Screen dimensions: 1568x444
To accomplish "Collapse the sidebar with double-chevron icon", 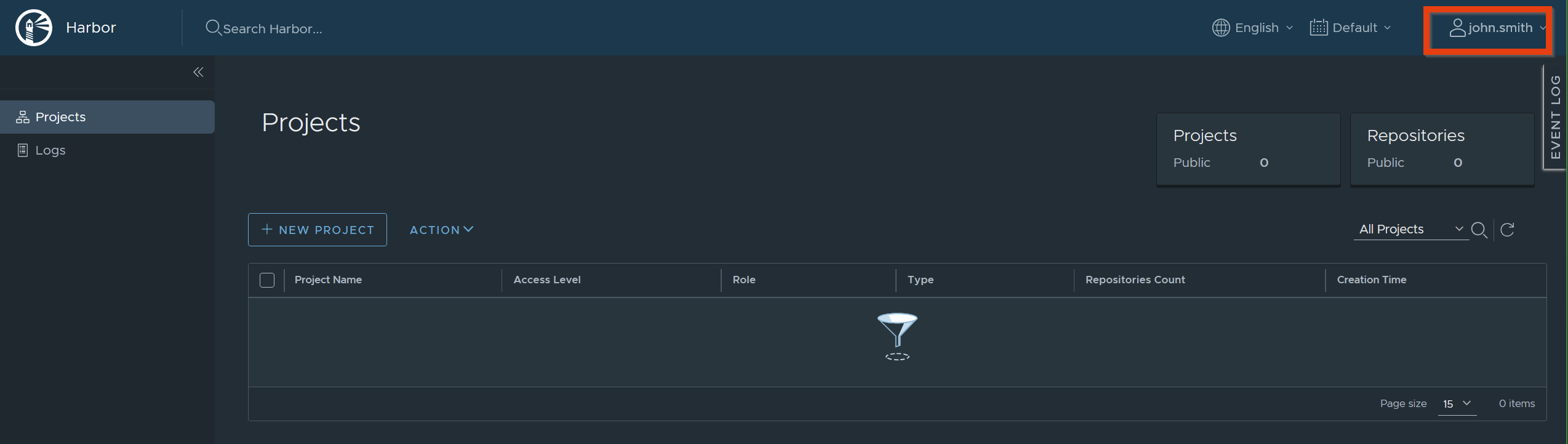I will [198, 72].
